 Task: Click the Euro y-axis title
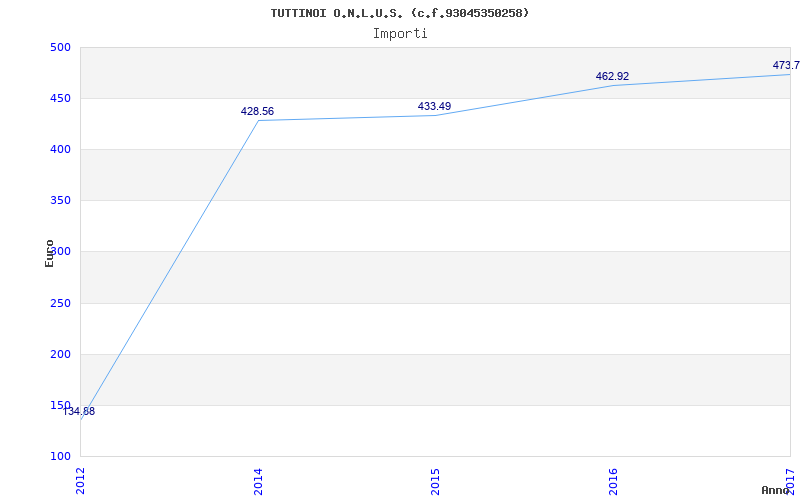[50, 252]
